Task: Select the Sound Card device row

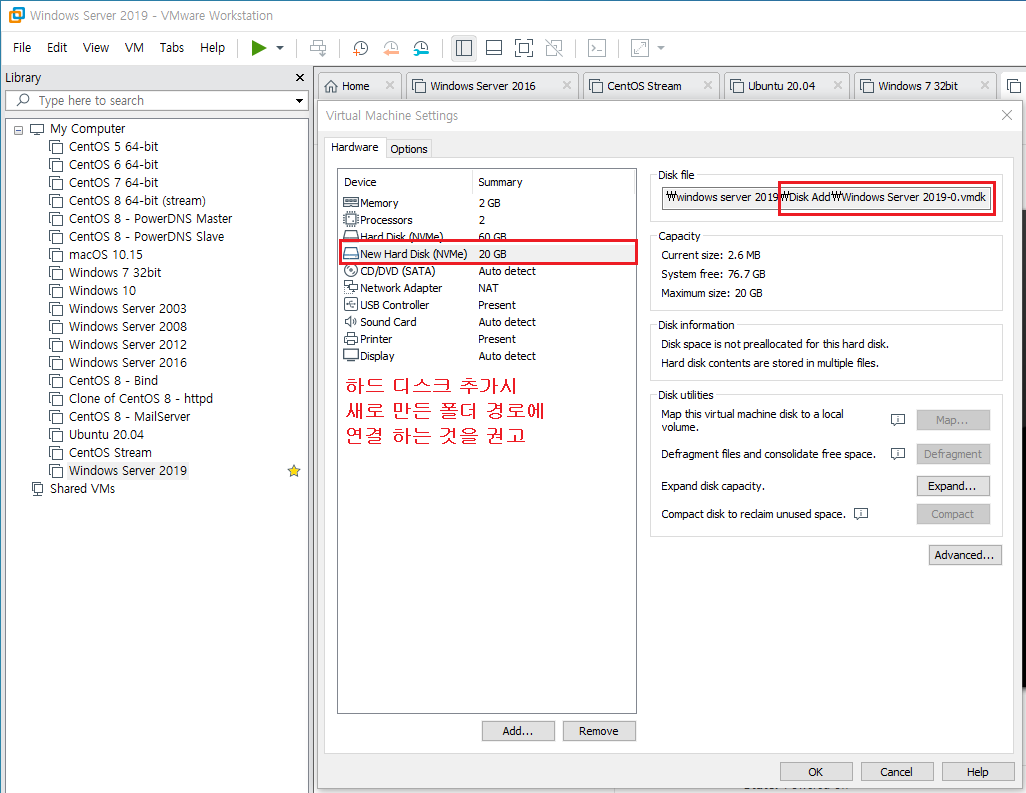Action: coord(488,322)
